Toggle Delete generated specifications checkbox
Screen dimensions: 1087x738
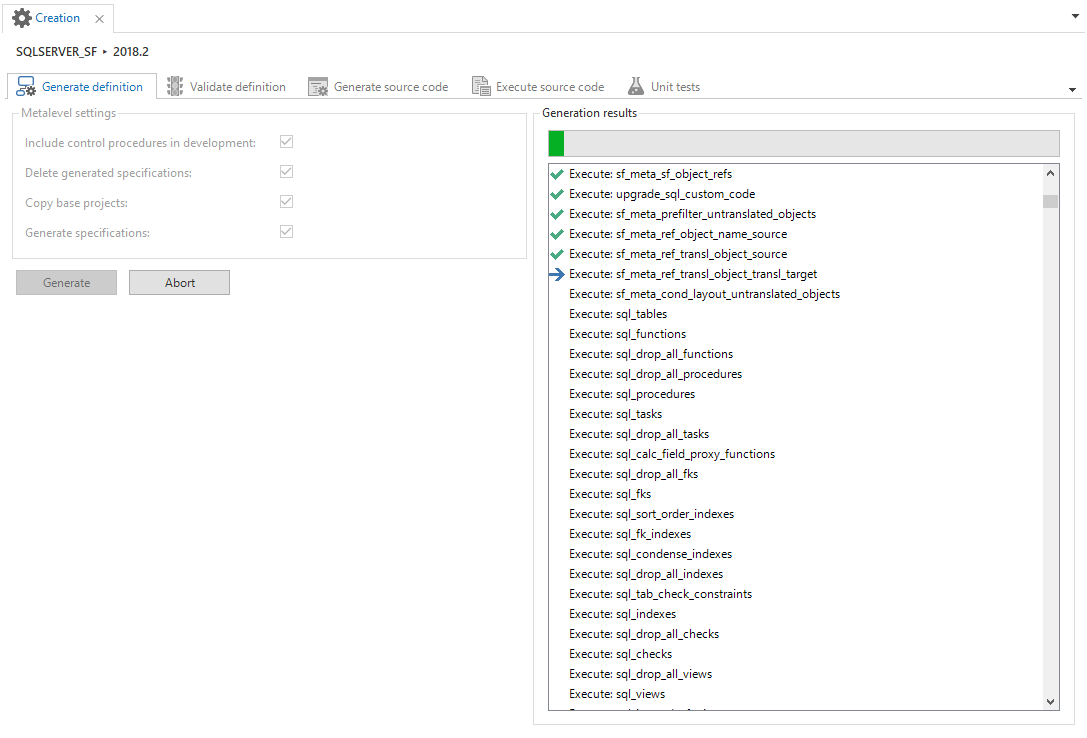point(287,172)
